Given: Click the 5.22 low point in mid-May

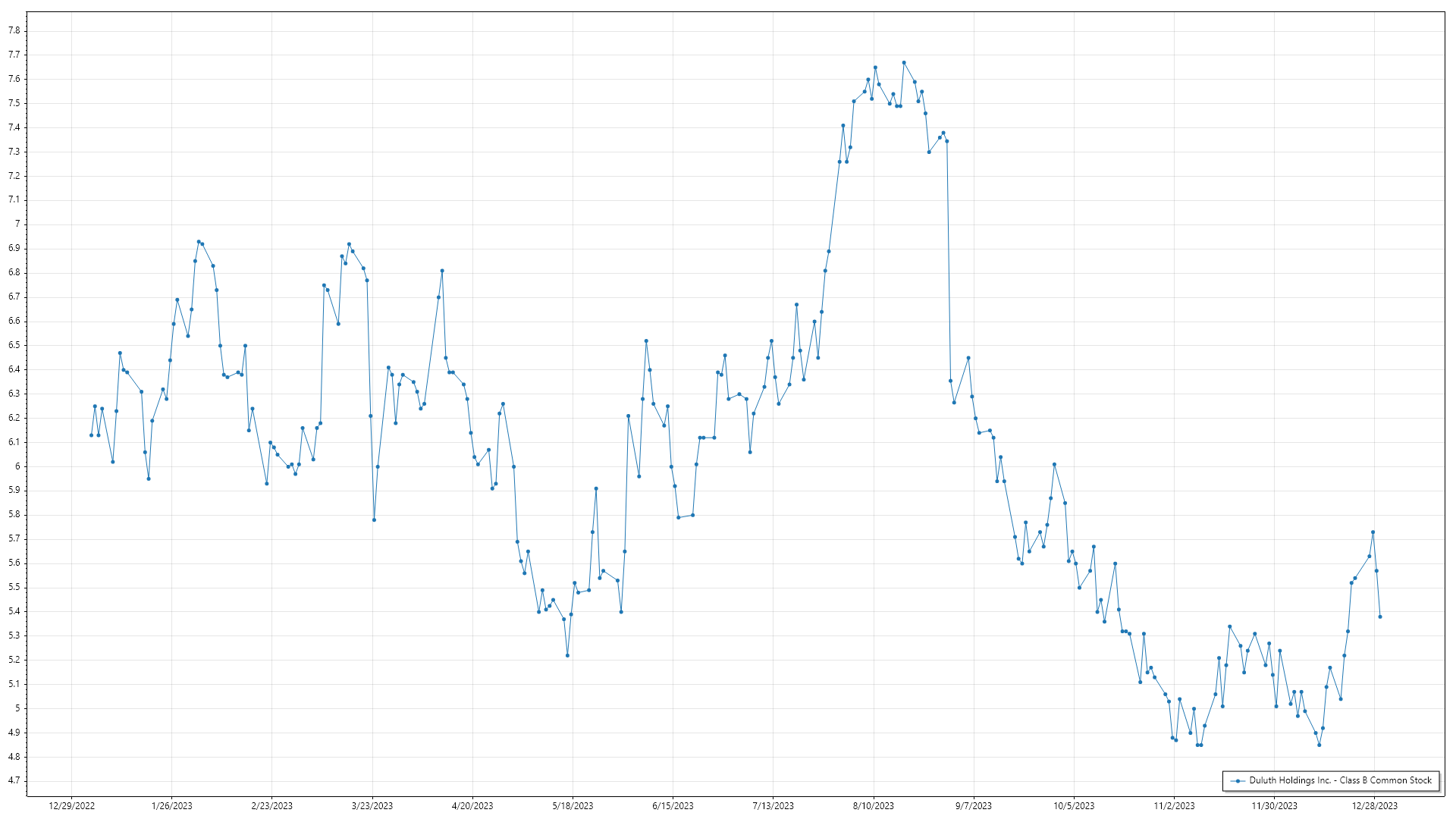Looking at the screenshot, I should coord(567,655).
